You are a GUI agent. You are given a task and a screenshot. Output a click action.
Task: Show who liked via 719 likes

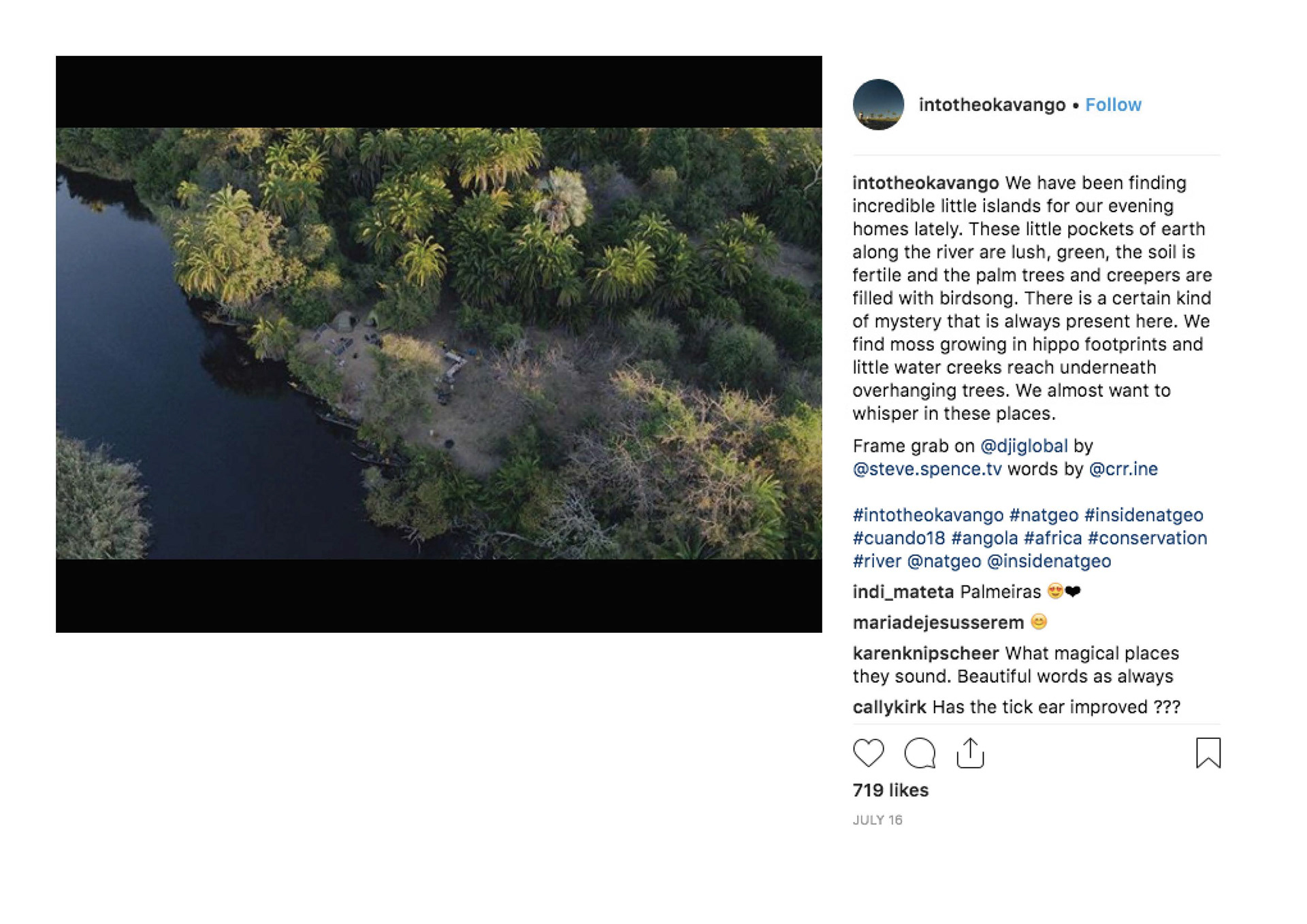click(890, 790)
